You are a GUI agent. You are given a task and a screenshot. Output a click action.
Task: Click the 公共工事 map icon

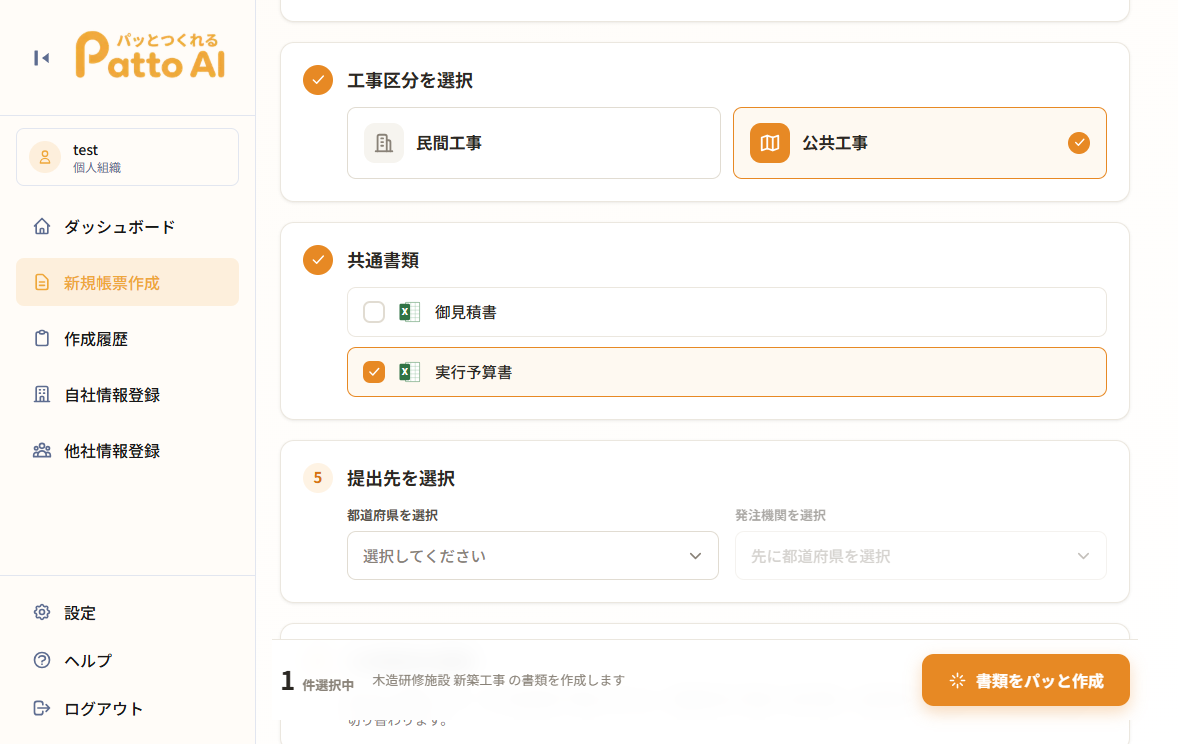click(770, 143)
